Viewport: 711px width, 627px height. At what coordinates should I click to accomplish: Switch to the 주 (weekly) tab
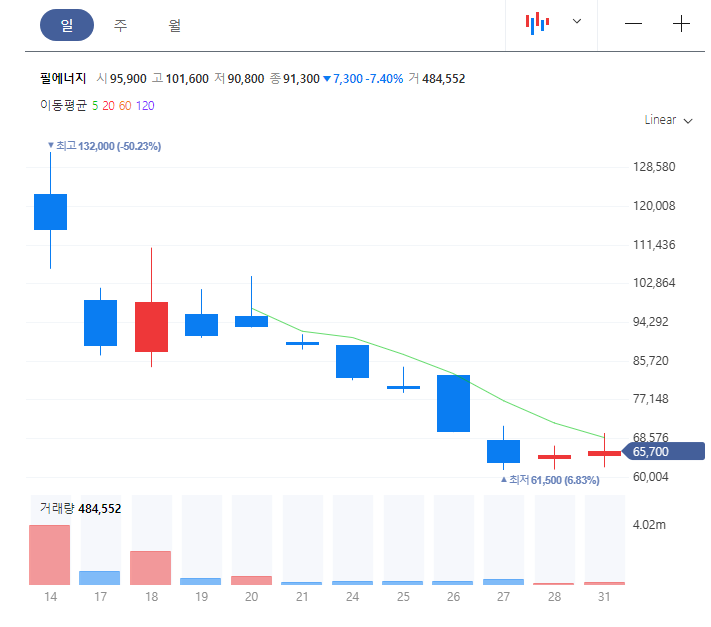click(x=120, y=25)
